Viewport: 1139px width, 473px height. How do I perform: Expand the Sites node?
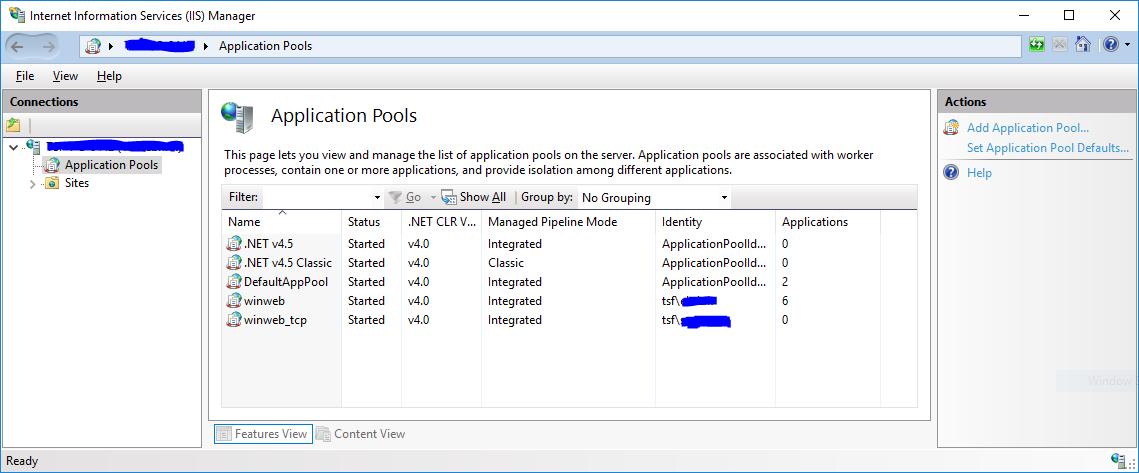[x=32, y=184]
